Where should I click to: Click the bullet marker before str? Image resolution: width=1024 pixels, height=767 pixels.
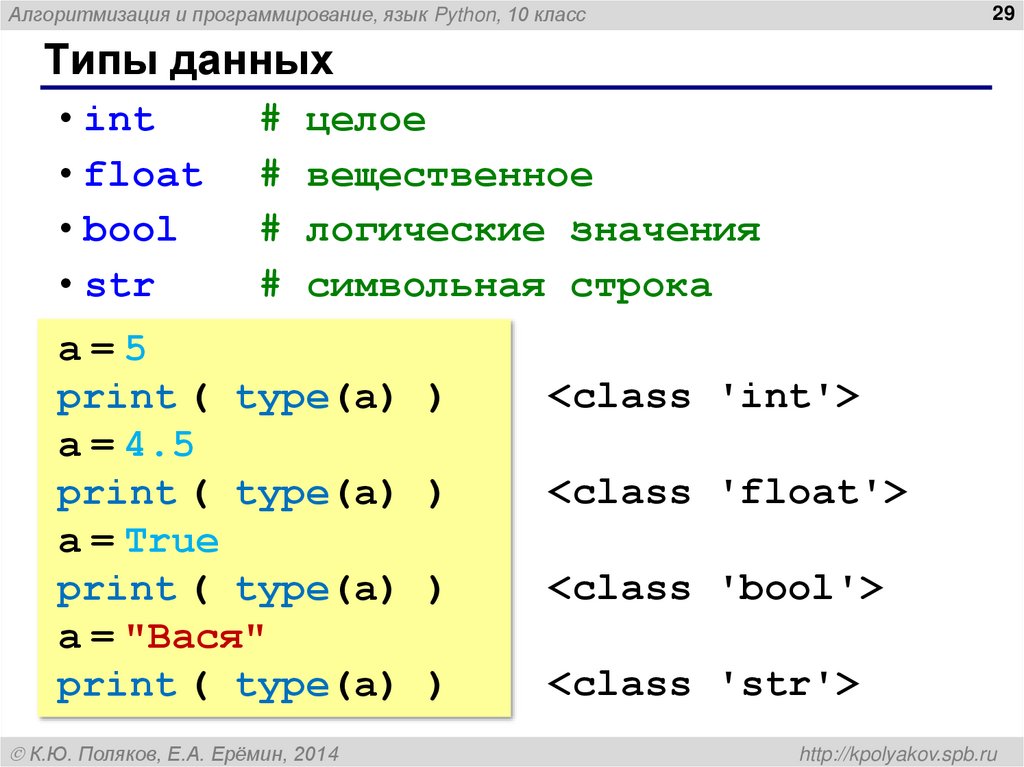tap(66, 285)
